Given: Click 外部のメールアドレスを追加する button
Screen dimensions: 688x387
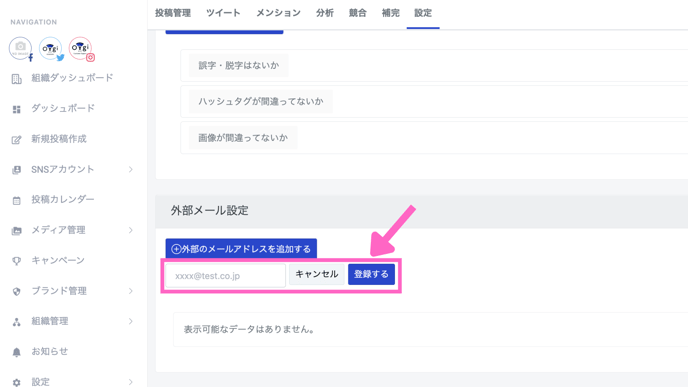Looking at the screenshot, I should click(x=241, y=249).
